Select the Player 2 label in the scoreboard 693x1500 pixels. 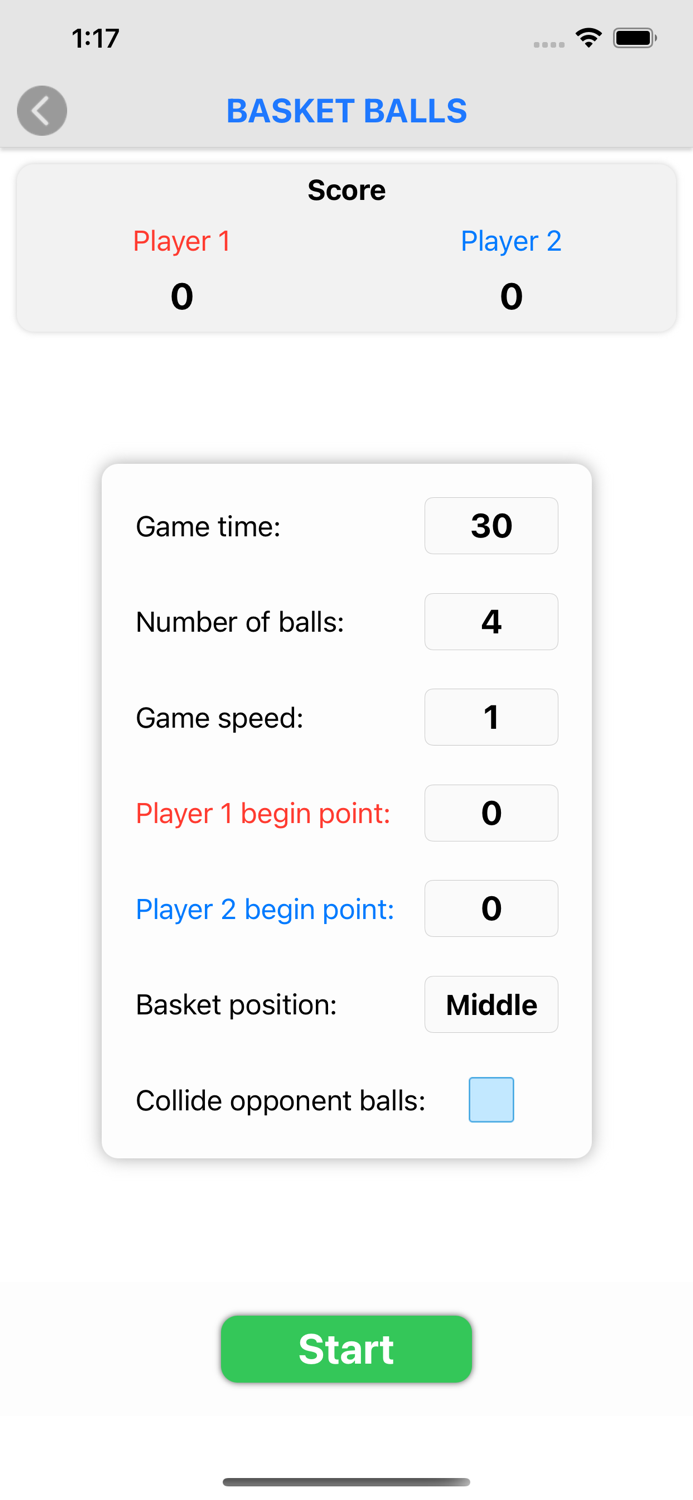(511, 241)
